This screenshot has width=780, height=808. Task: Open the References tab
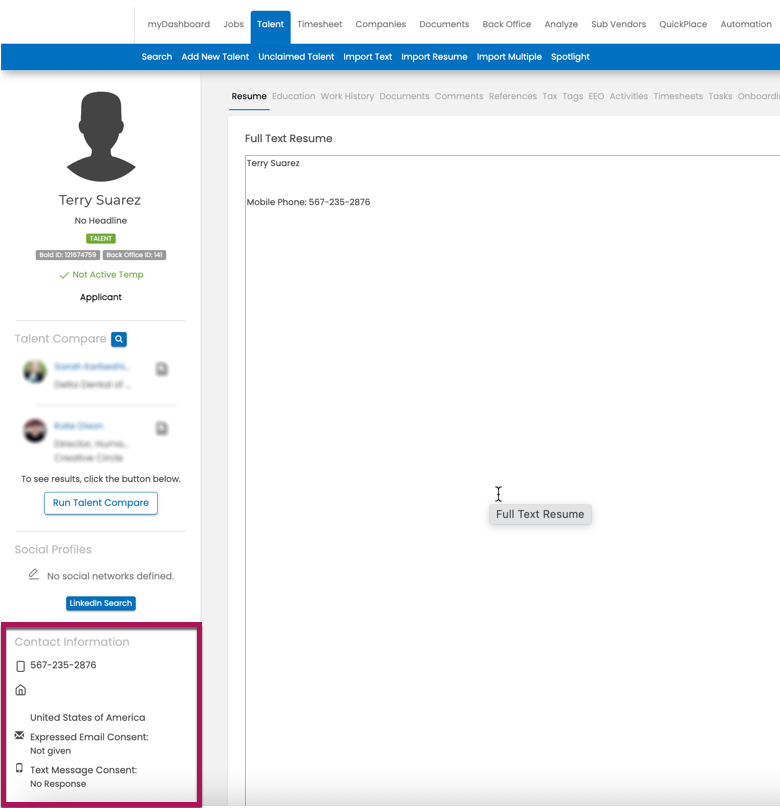(513, 96)
